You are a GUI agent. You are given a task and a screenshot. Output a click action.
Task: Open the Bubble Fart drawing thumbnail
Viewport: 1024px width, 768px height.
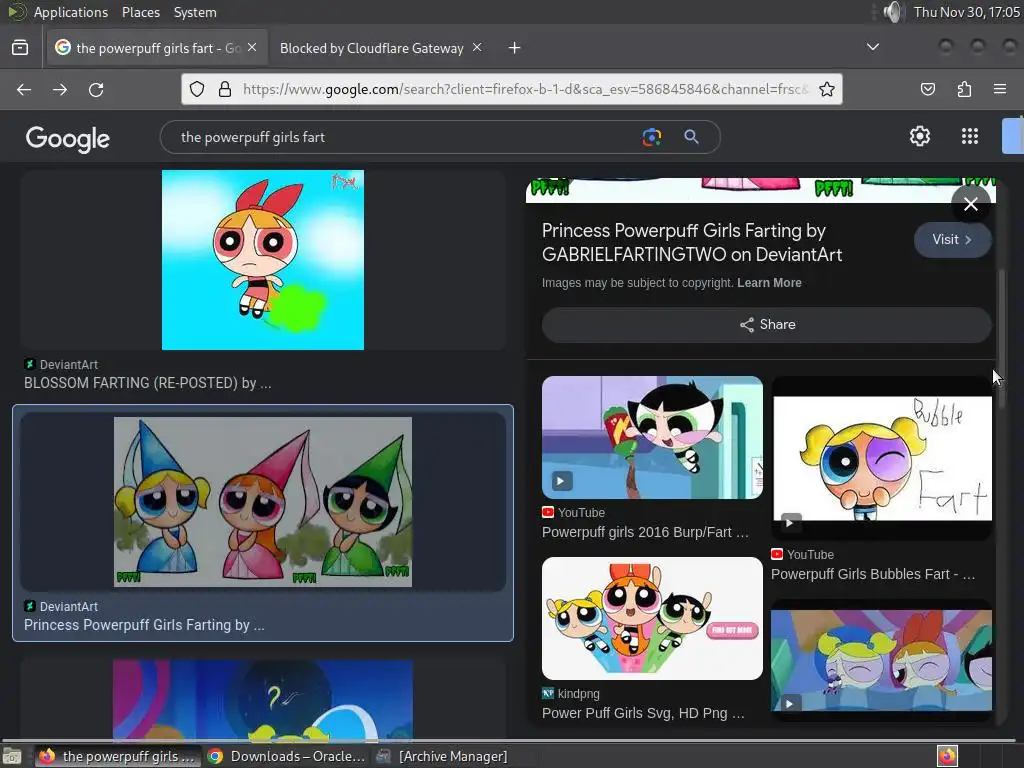pyautogui.click(x=882, y=458)
